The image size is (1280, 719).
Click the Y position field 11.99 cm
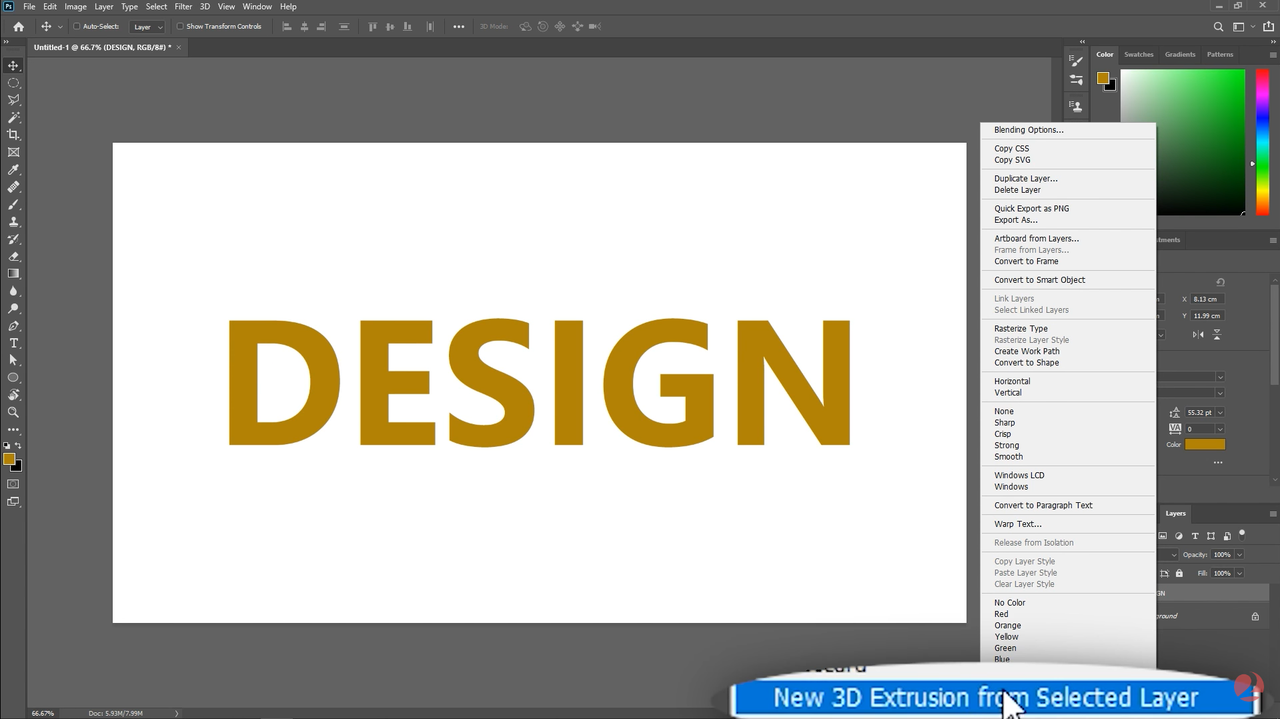[x=1207, y=316]
